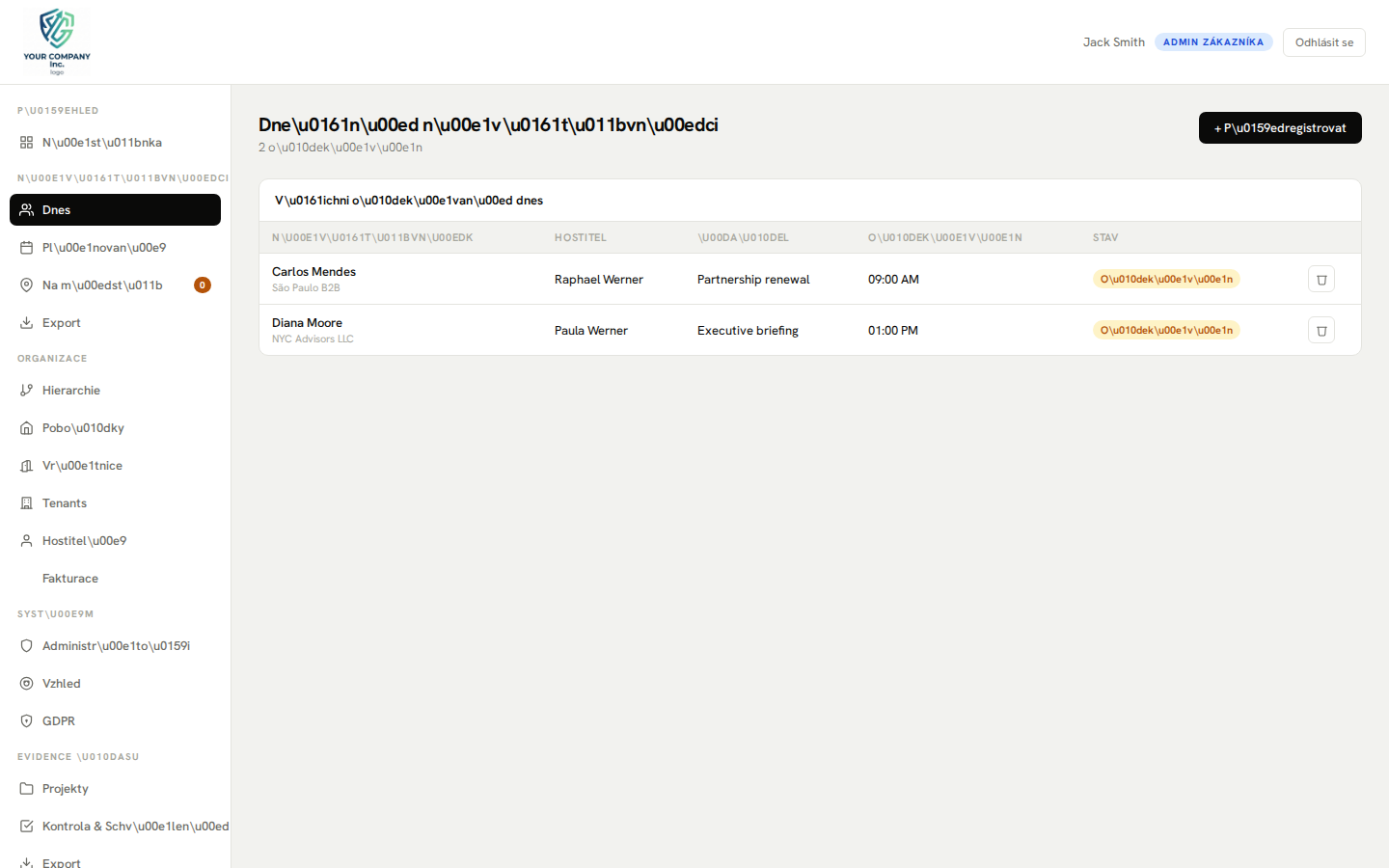Open Hierarchie from the Organizace sidebar
1389x868 pixels.
pos(71,390)
